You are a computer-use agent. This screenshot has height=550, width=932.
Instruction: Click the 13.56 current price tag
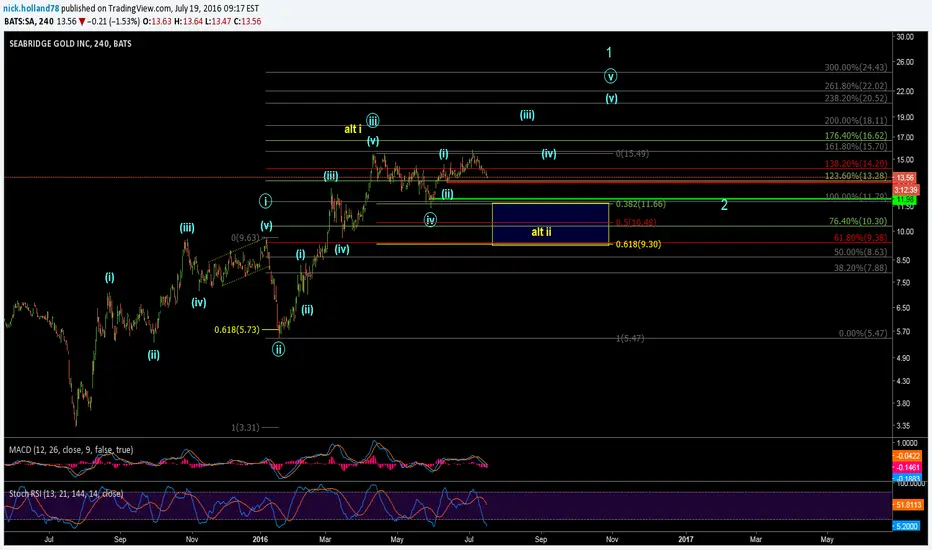(906, 178)
